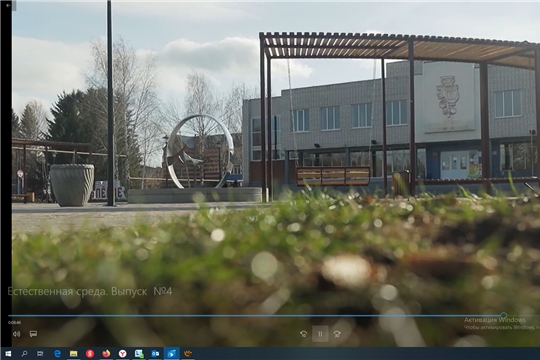540x360 pixels.
Task: Click the seek bar position handle
Action: 503,315
